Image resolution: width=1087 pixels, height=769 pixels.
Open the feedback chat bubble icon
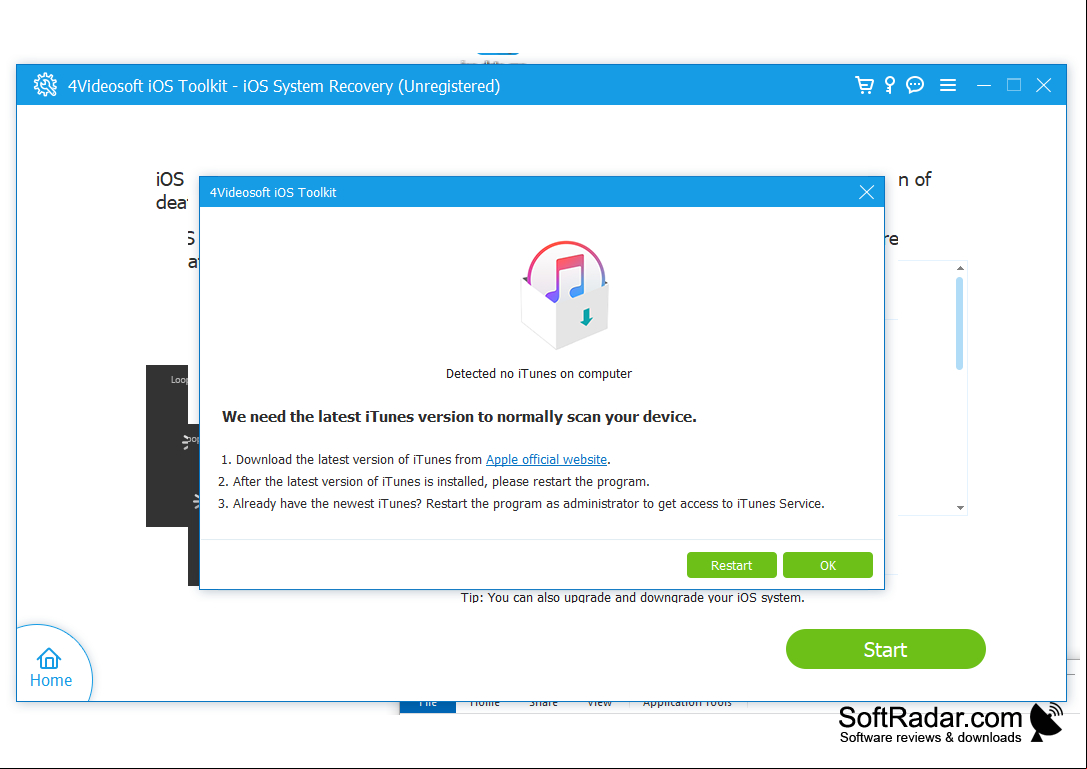point(915,85)
